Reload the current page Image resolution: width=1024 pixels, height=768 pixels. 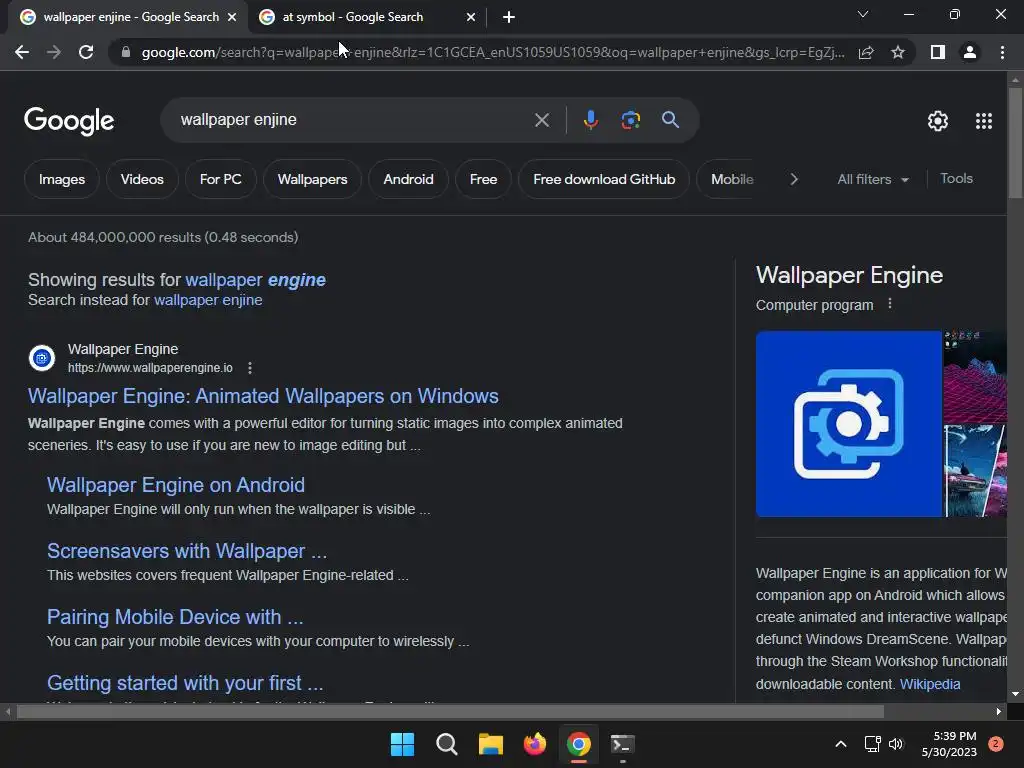86,52
